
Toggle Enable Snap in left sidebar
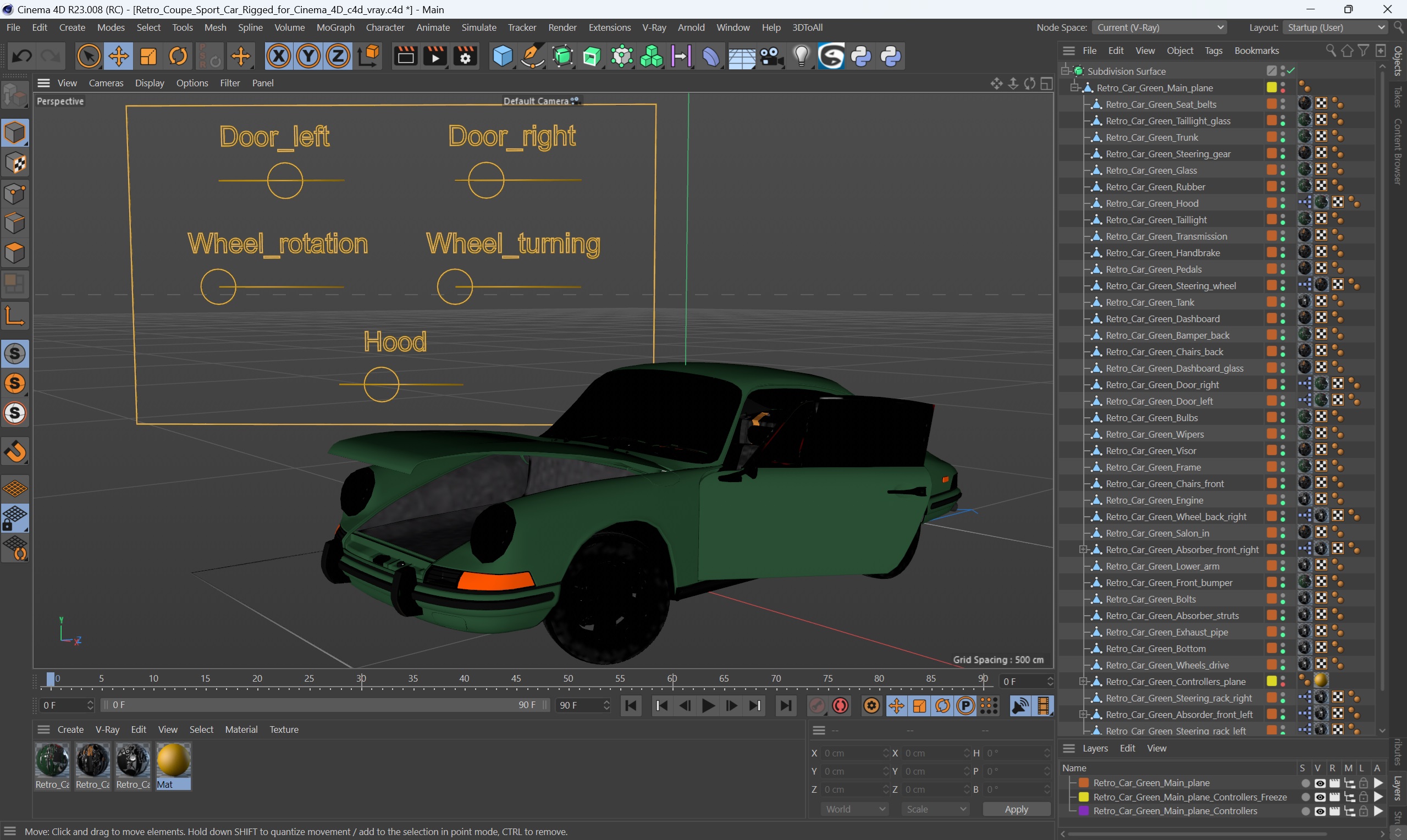click(15, 451)
